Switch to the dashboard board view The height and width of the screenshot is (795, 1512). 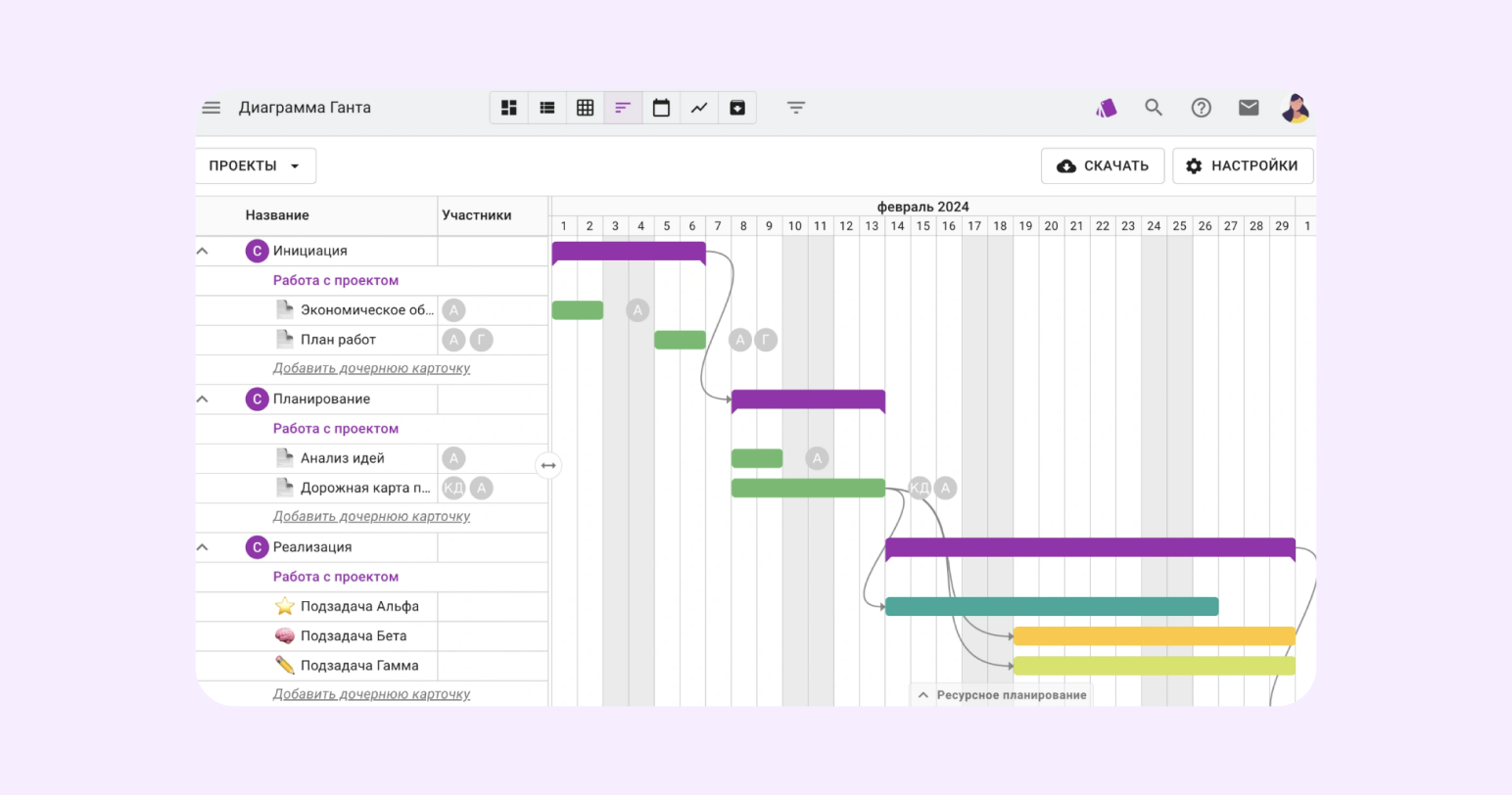[509, 108]
